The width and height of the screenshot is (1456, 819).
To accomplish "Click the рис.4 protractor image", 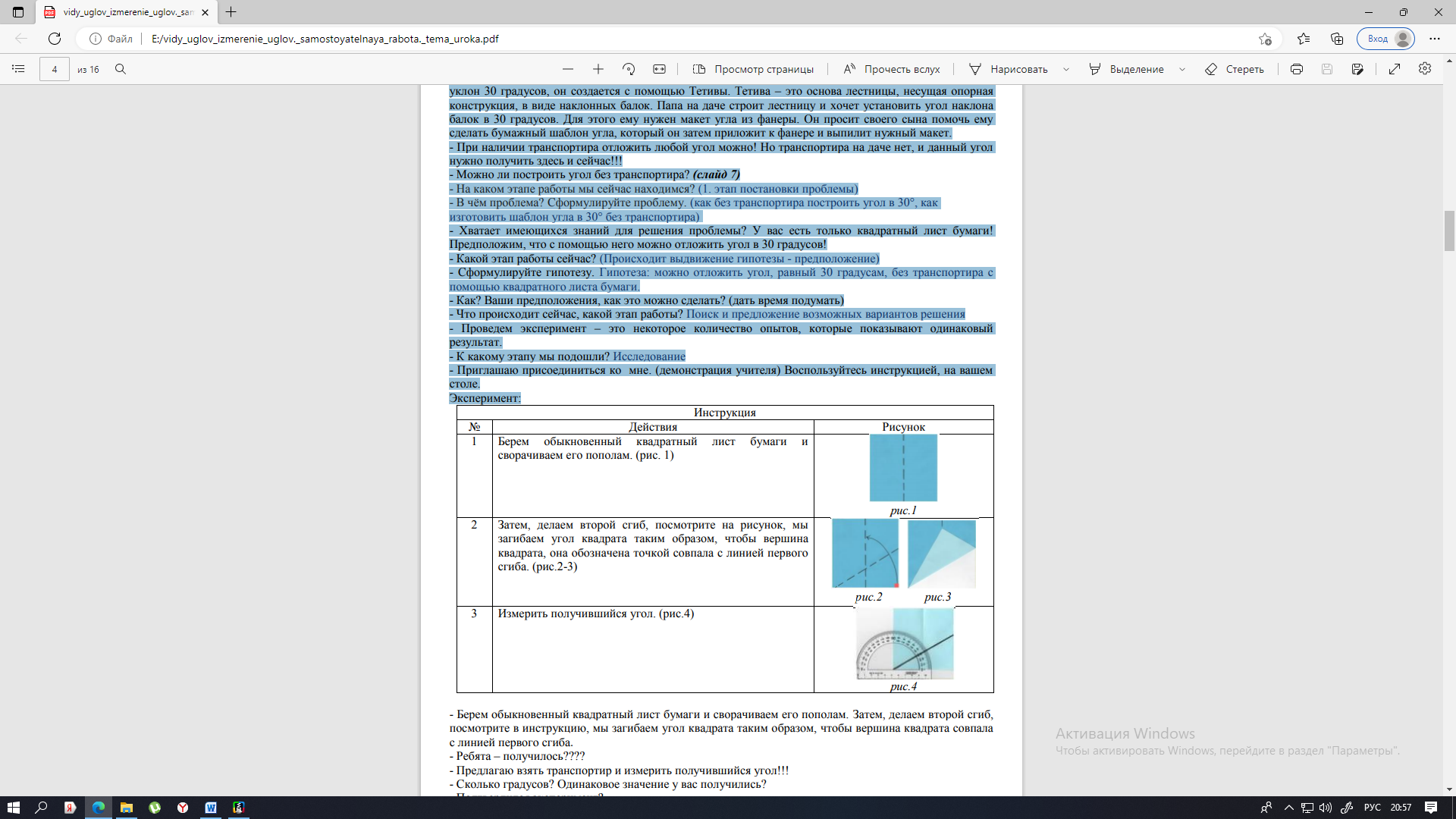I will pos(905,644).
